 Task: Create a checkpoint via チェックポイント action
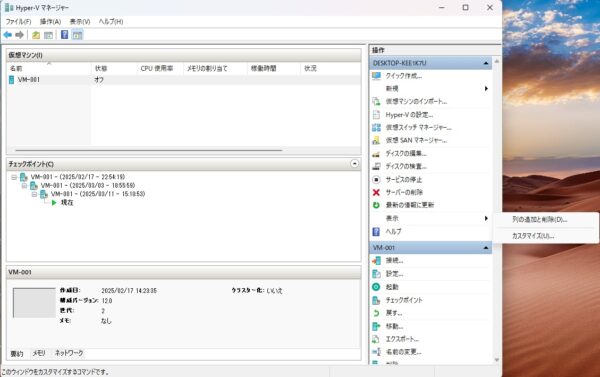[x=404, y=300]
